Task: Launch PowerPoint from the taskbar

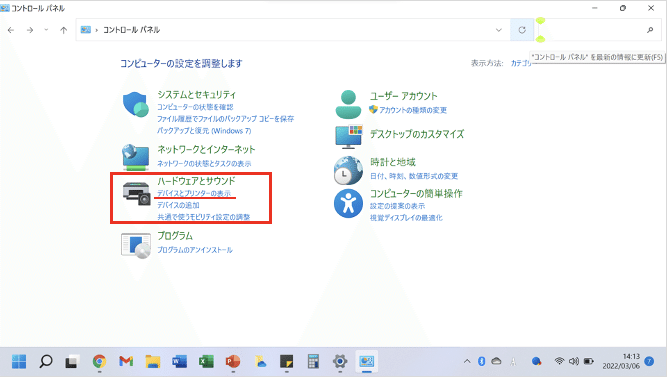Action: (x=233, y=362)
